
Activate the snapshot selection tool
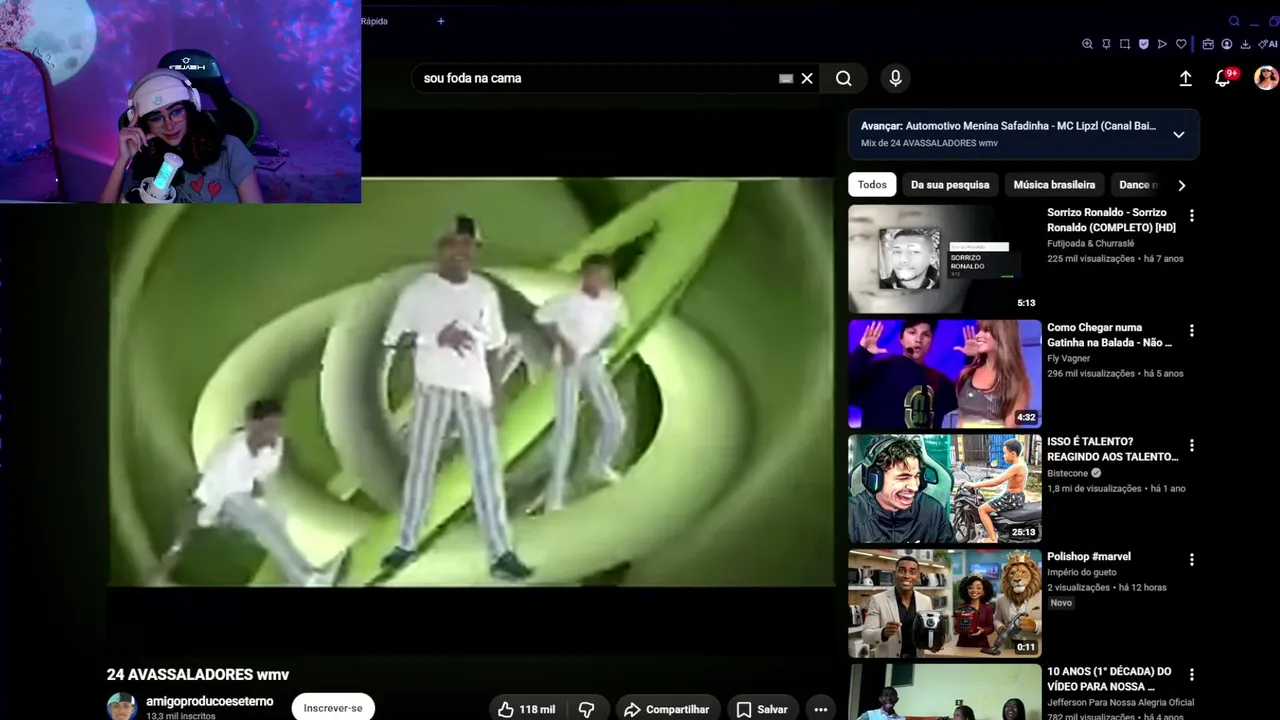coord(1125,44)
